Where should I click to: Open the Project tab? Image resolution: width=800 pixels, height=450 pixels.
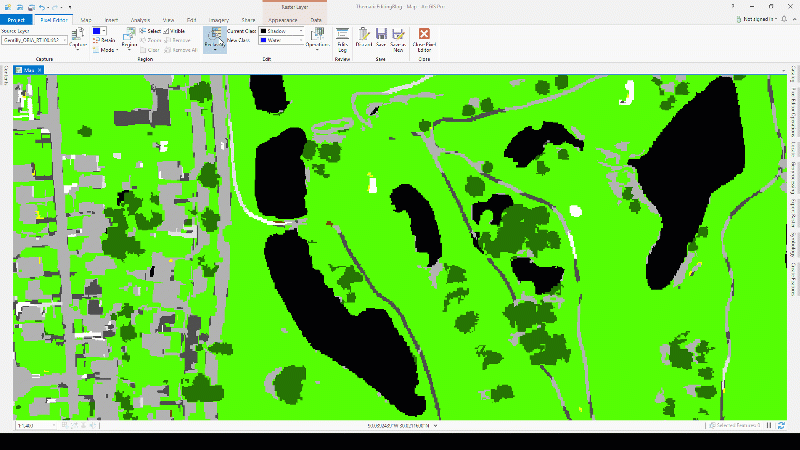point(16,20)
